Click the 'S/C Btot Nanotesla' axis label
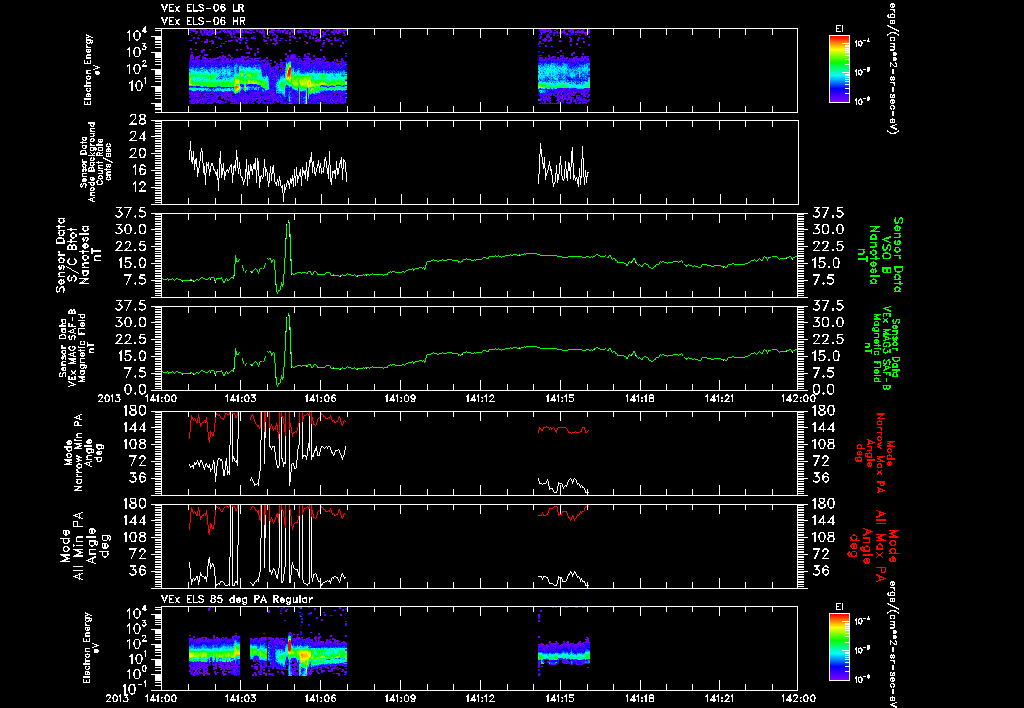This screenshot has height=708, width=1024. pos(79,255)
